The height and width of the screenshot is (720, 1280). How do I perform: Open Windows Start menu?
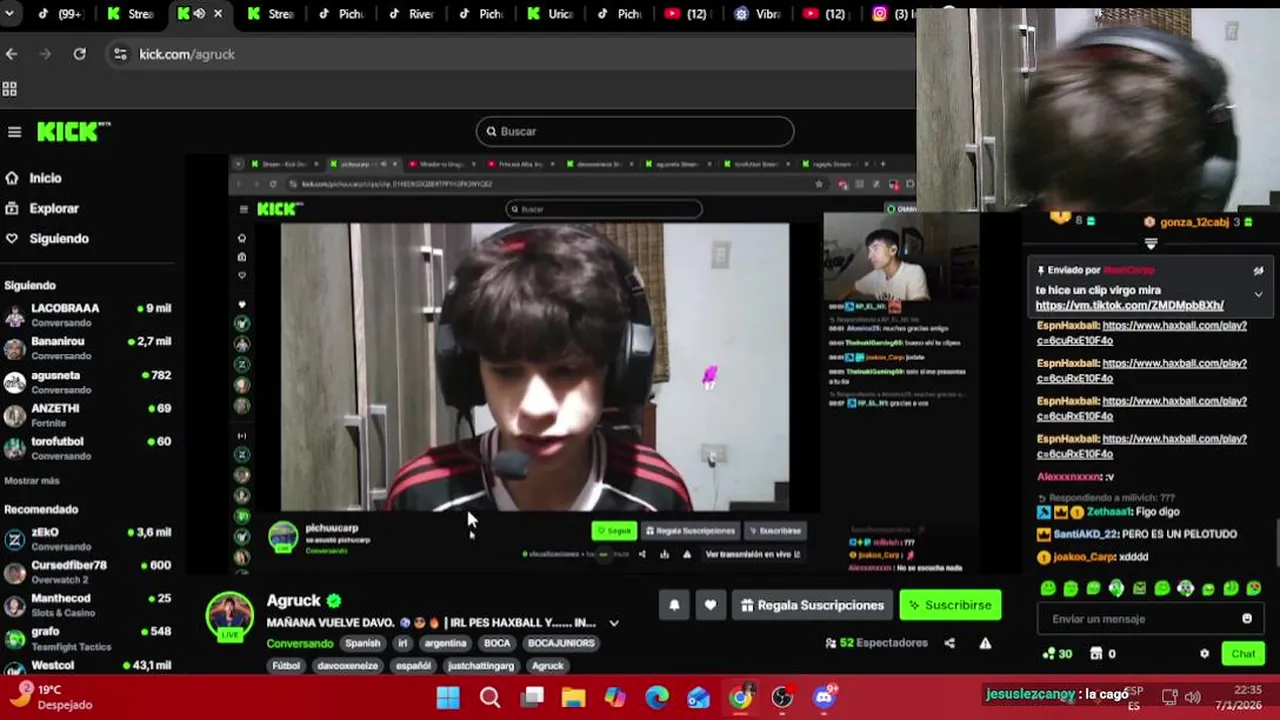[x=448, y=698]
